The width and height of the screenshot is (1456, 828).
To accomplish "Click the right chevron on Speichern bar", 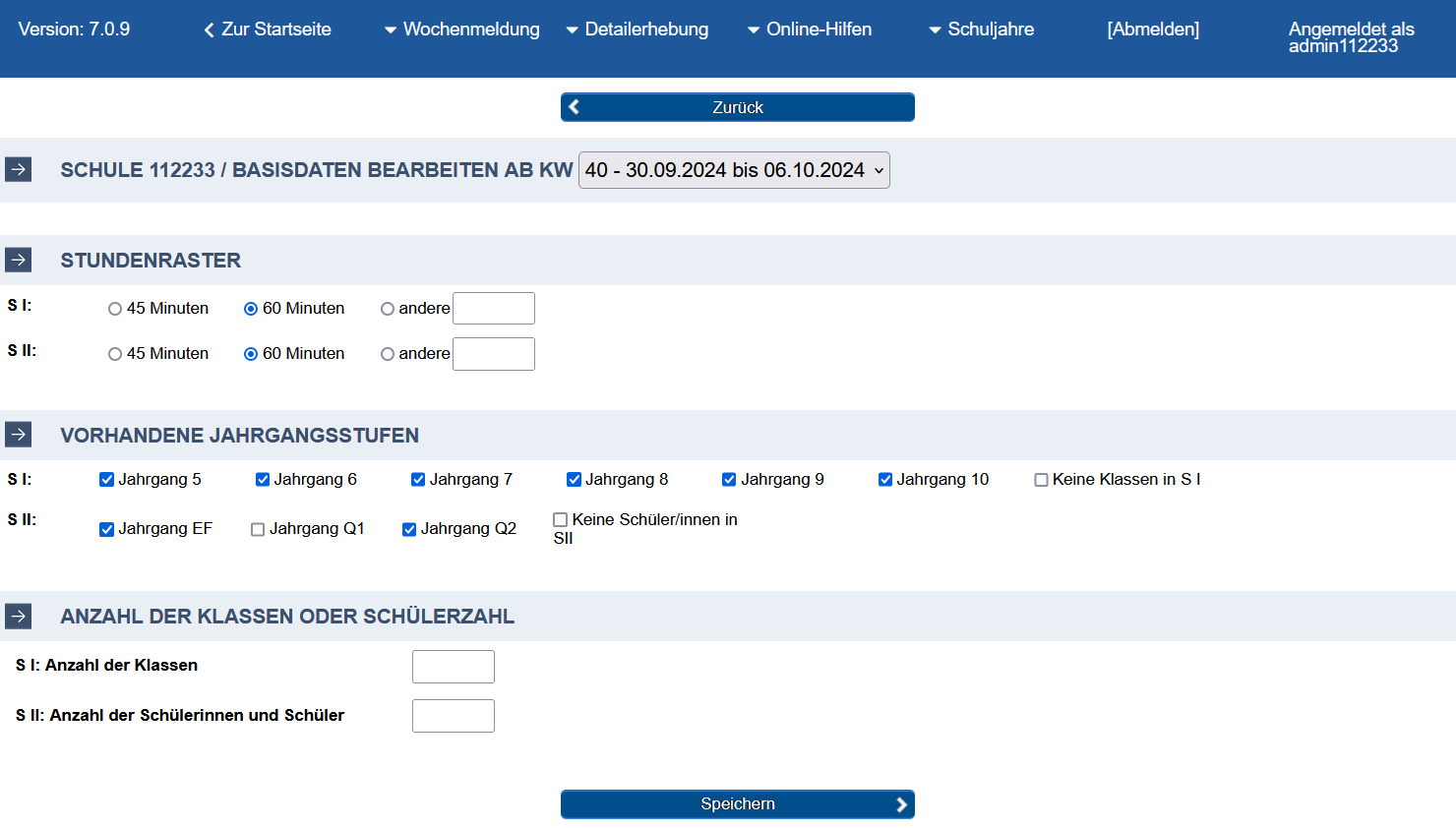I will pyautogui.click(x=901, y=804).
